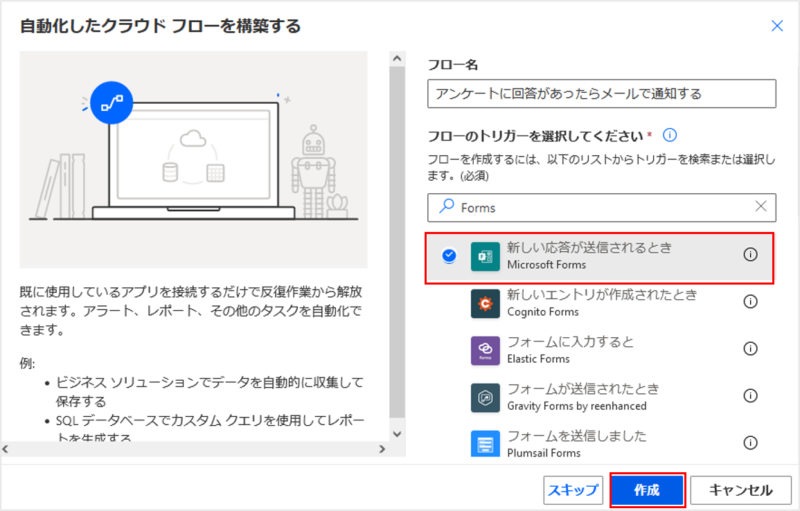Deselect the checked Microsoft Forms trigger radio
800x511 pixels.
pos(448,256)
